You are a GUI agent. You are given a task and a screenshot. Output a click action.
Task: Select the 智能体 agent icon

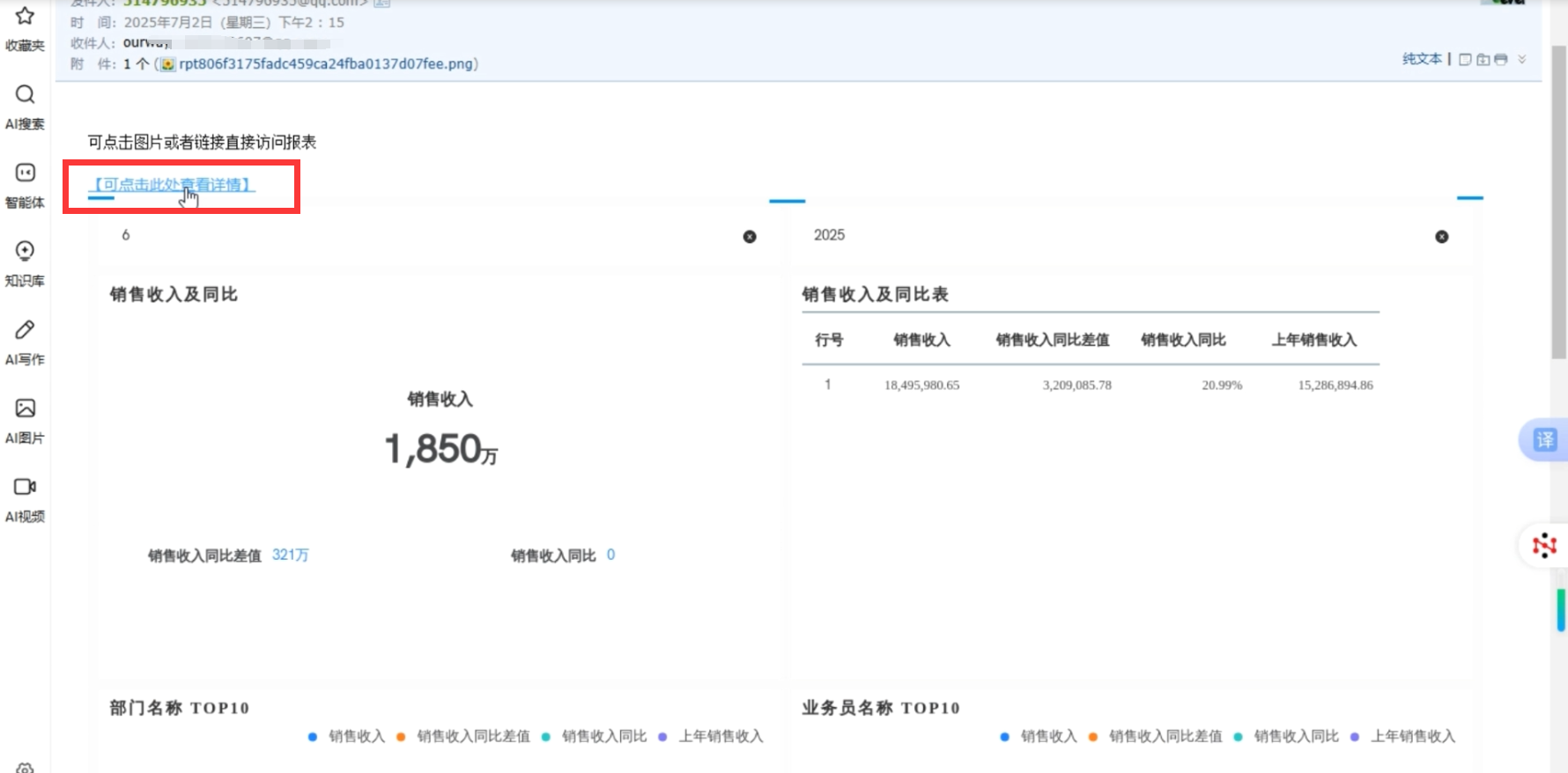[x=25, y=173]
